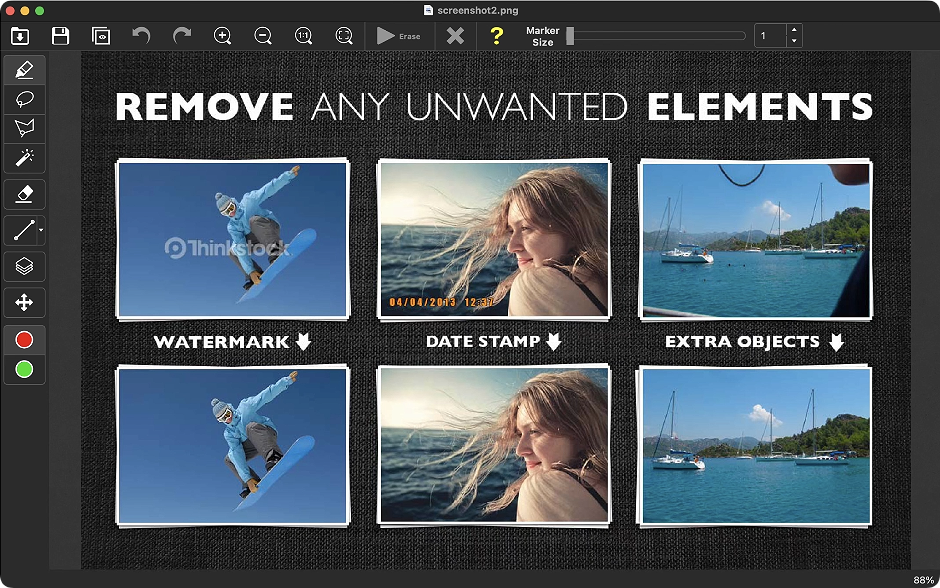Click the woman photo without date stamp

[x=494, y=446]
